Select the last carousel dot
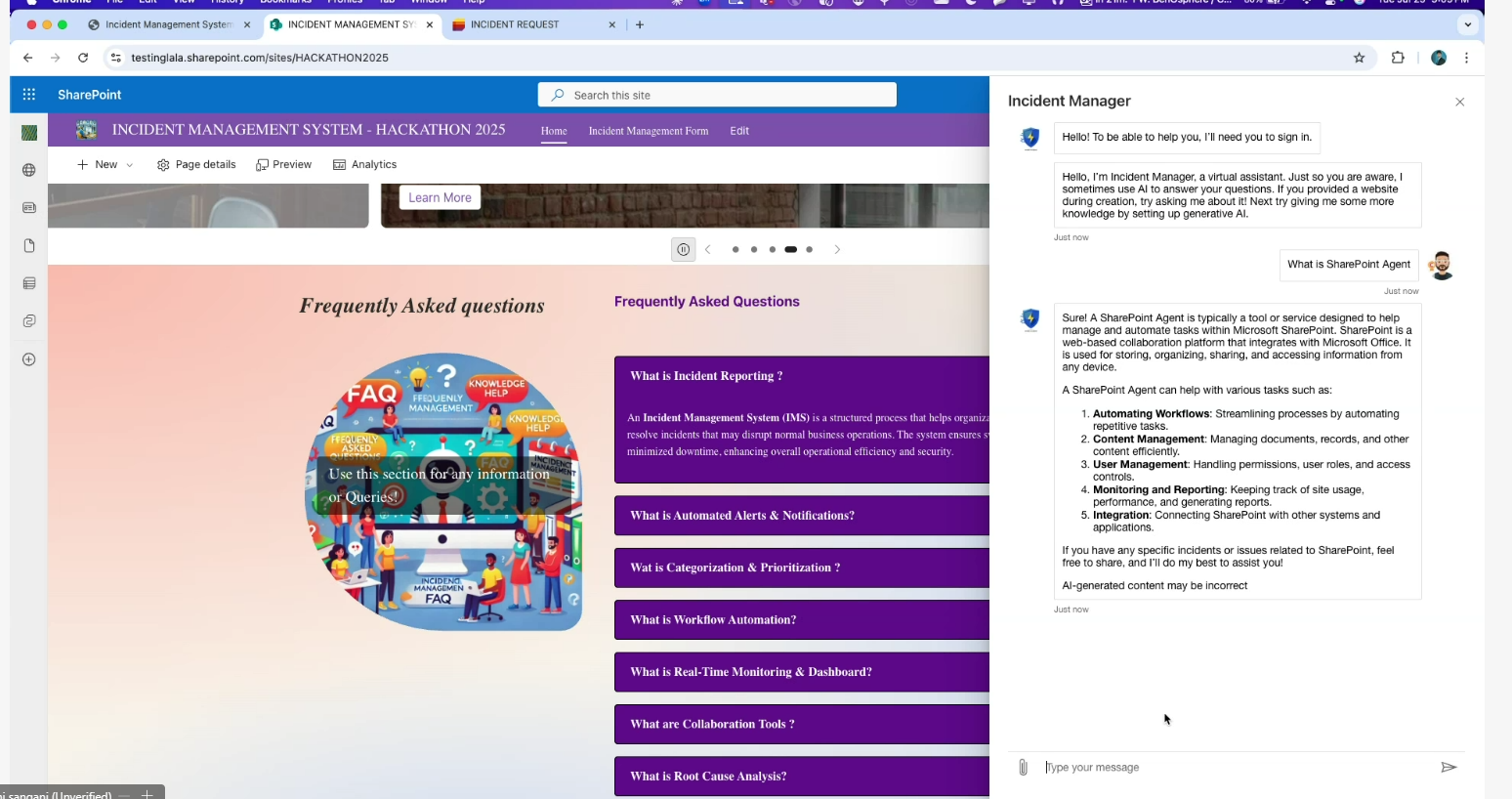This screenshot has width=1512, height=799. point(809,249)
